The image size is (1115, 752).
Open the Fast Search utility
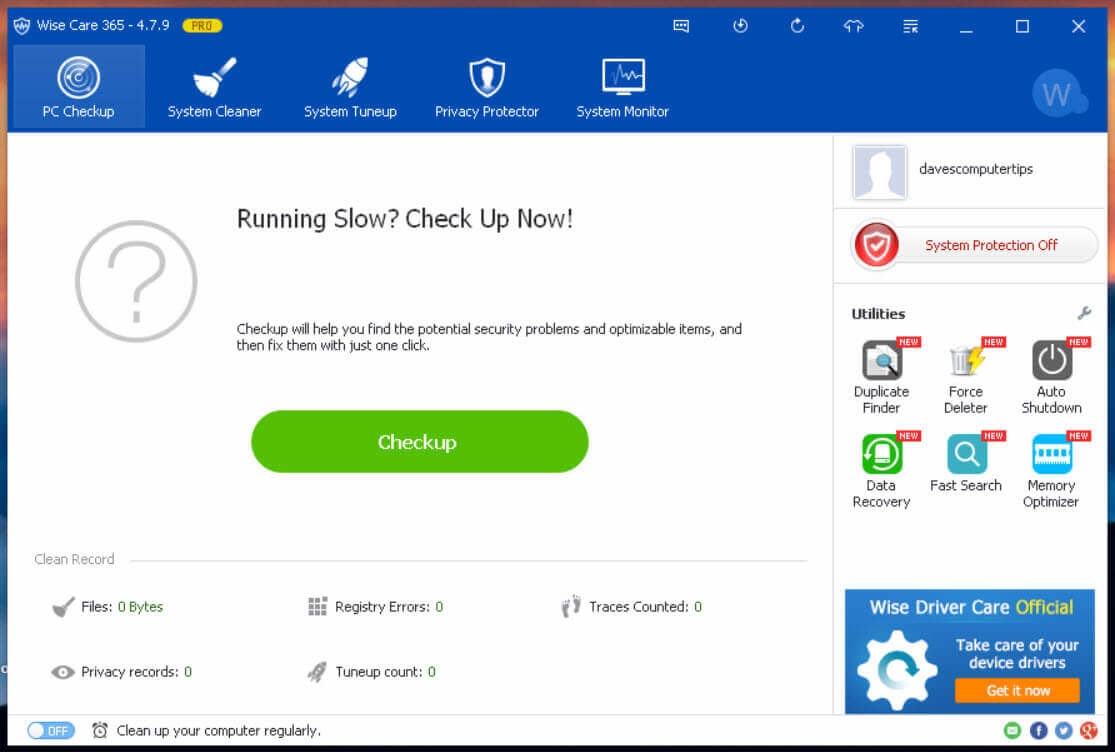[x=966, y=463]
